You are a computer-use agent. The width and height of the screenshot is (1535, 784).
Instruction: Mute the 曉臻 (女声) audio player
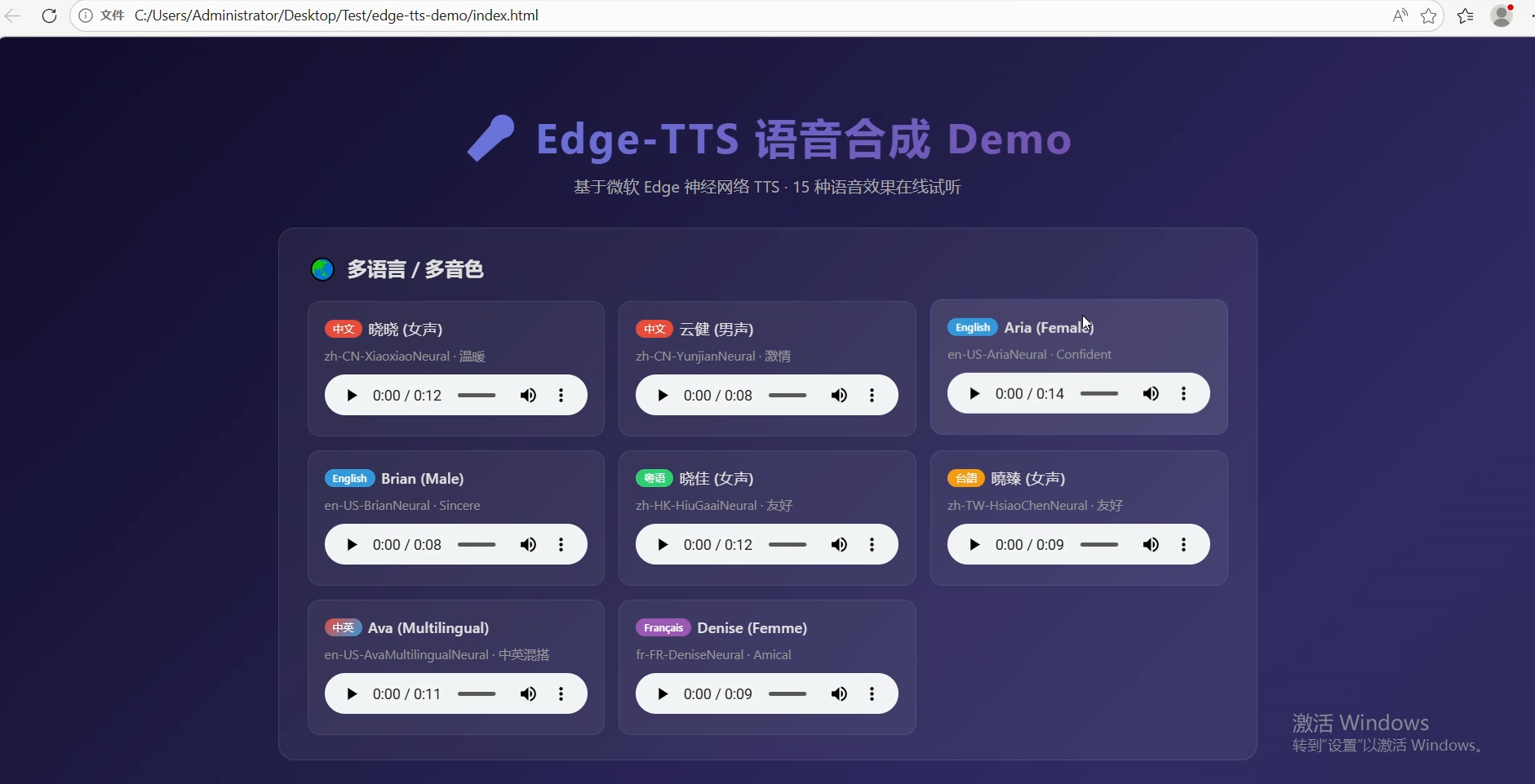pyautogui.click(x=1151, y=545)
